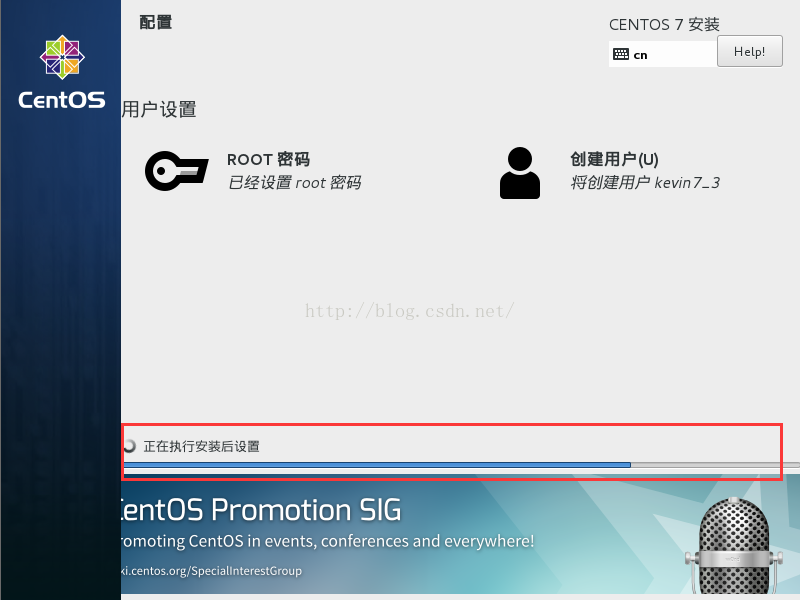Screen dimensions: 800x600
Task: Click the 正在执行安装后设置 status message
Action: point(202,446)
